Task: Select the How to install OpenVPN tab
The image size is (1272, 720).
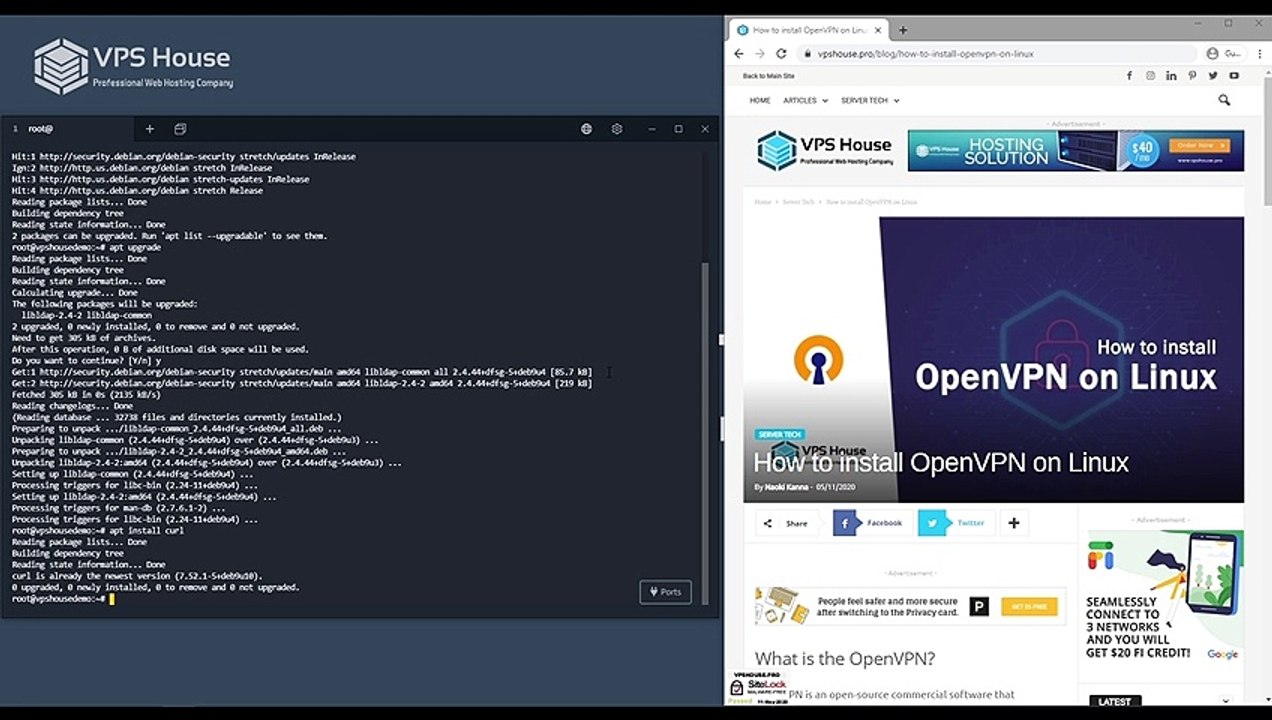Action: click(x=808, y=30)
